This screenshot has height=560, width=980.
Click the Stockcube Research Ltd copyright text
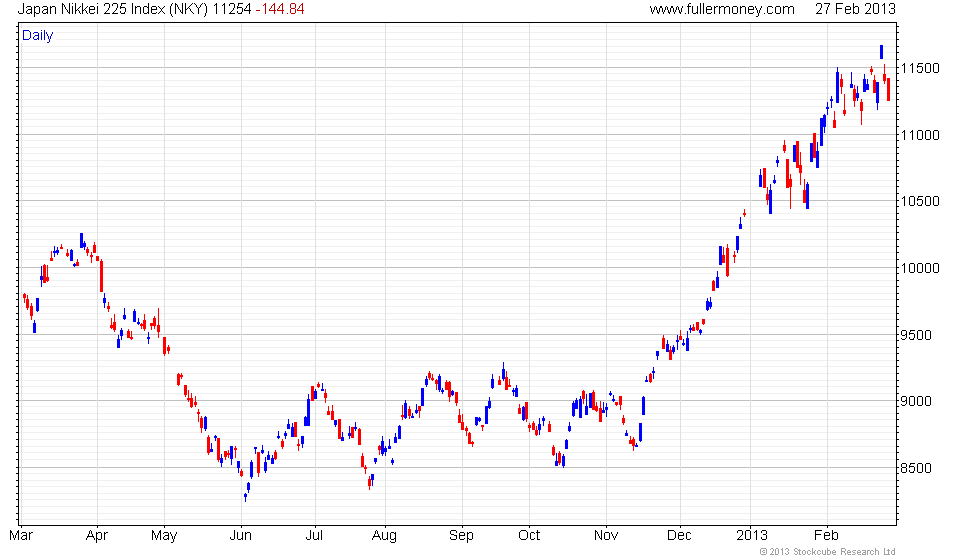828,552
